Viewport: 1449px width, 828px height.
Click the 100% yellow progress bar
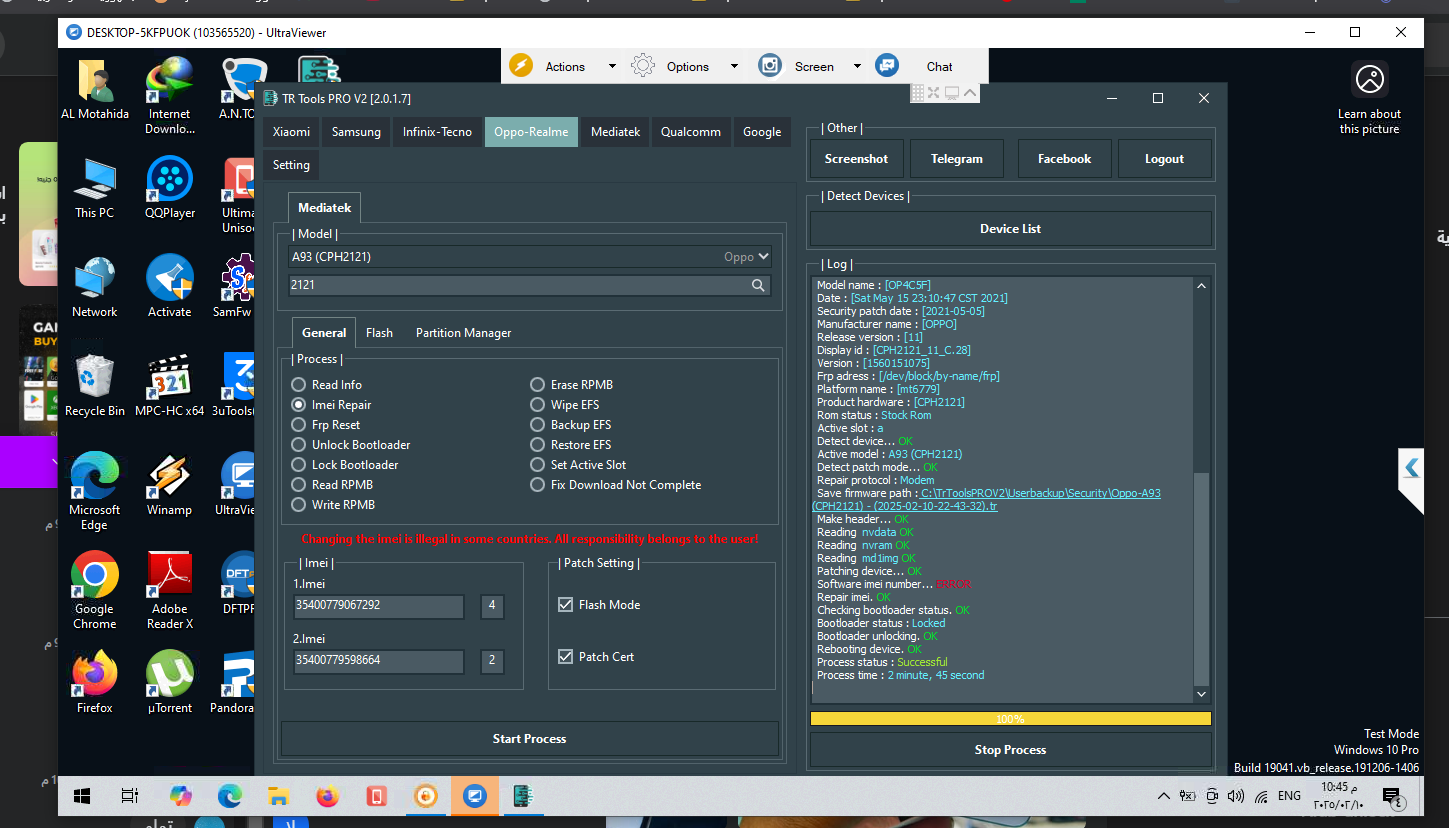coord(1010,719)
